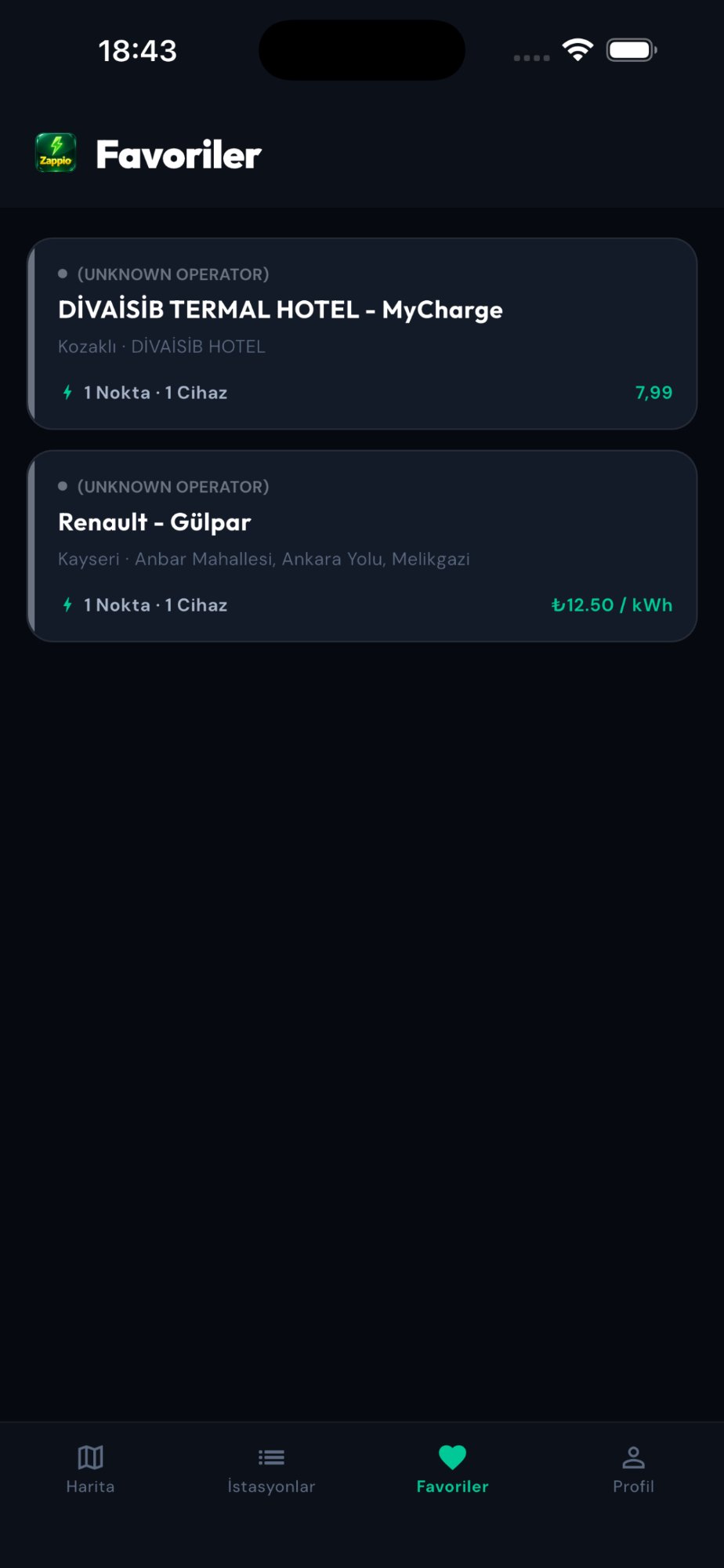Screen dimensions: 724x1568
Task: Open the Harita map tab icon
Action: [90, 1457]
